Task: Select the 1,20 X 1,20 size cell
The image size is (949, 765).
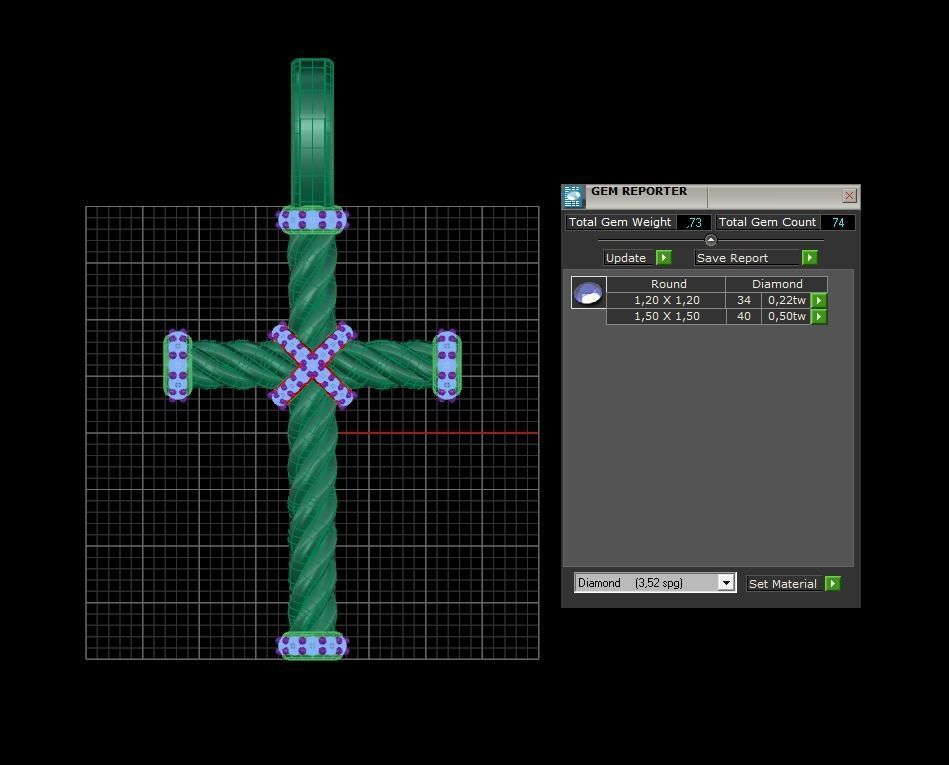Action: click(666, 300)
